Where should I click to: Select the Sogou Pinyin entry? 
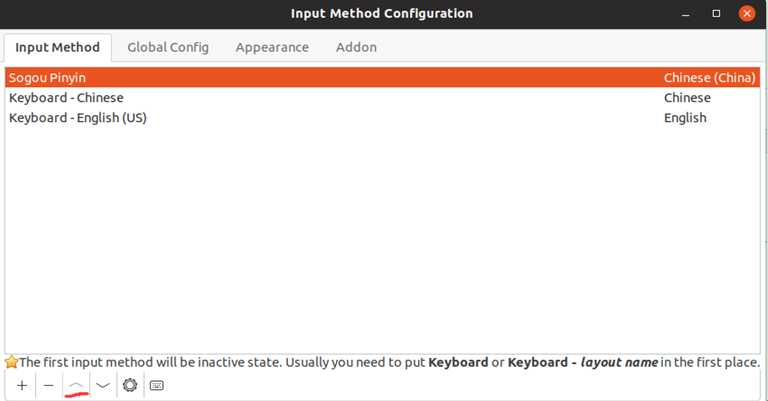coord(383,77)
